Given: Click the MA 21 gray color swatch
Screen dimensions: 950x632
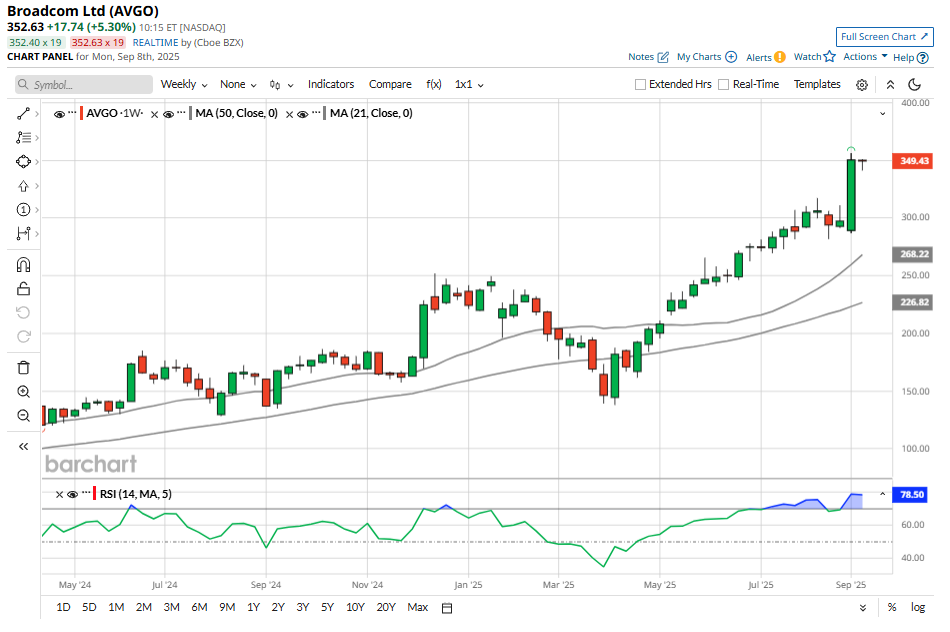Looking at the screenshot, I should [325, 113].
